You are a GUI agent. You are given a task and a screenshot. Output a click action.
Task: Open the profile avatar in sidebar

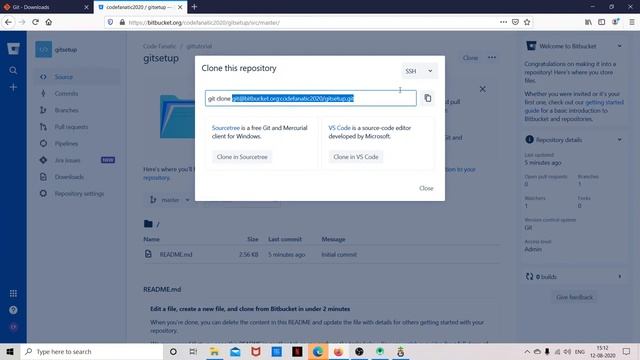tap(13, 327)
